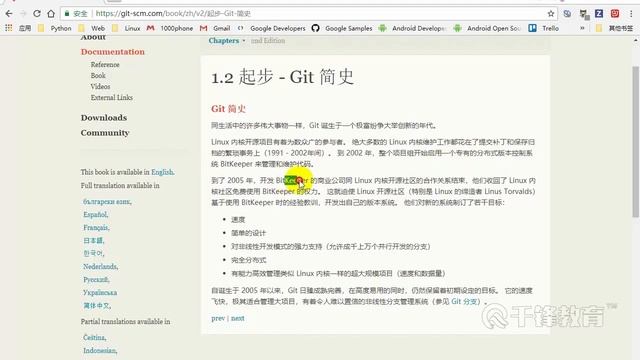
Task: Click the English book link
Action: 162,172
